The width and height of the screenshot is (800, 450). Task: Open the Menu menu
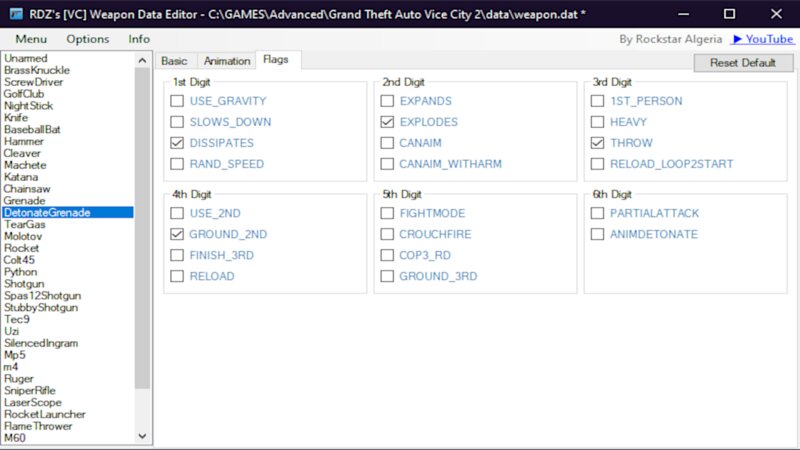[x=31, y=39]
